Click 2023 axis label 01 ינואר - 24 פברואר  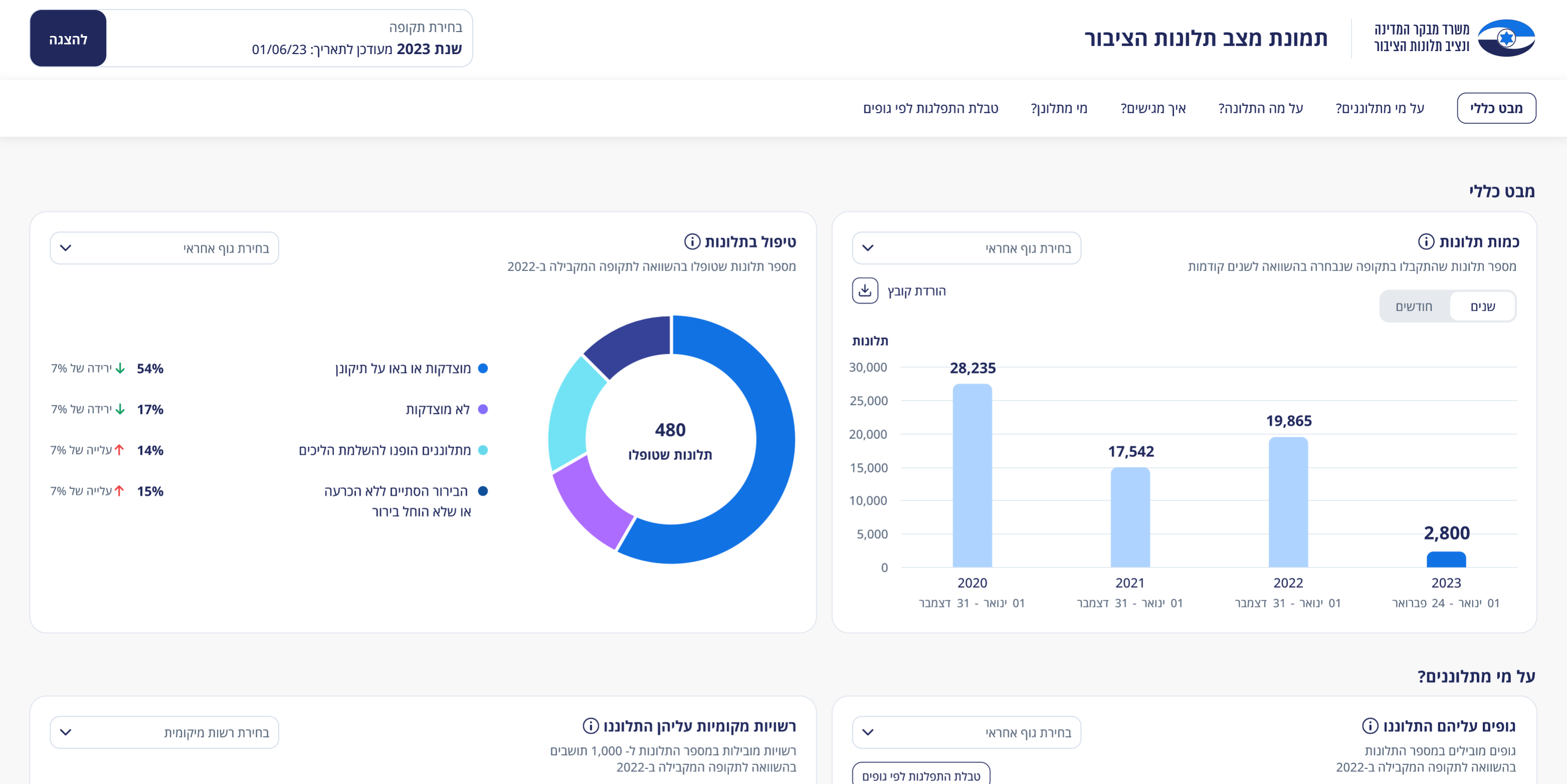[x=1445, y=603]
